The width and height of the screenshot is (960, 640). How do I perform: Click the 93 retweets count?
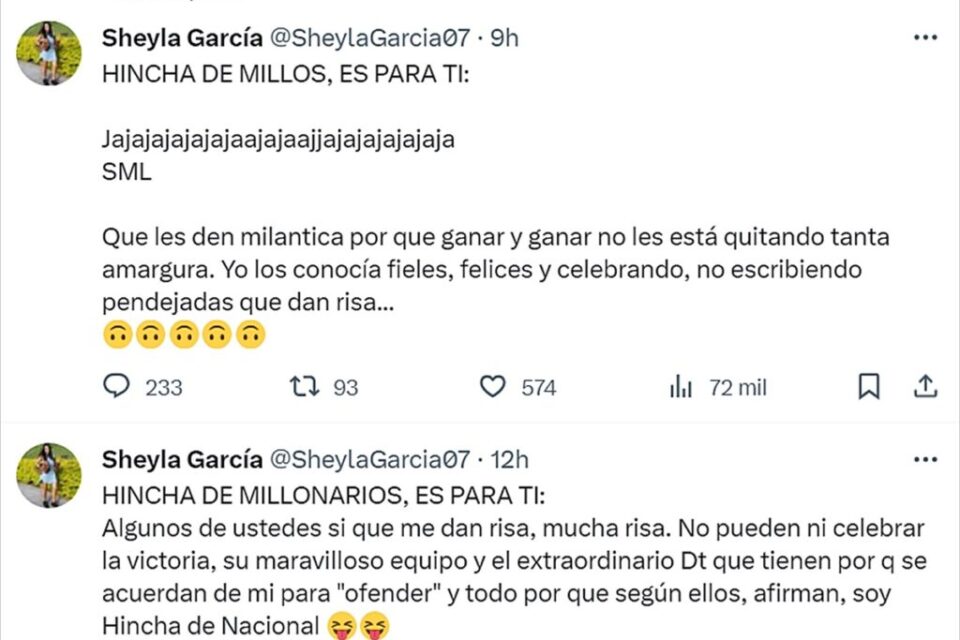pyautogui.click(x=345, y=387)
